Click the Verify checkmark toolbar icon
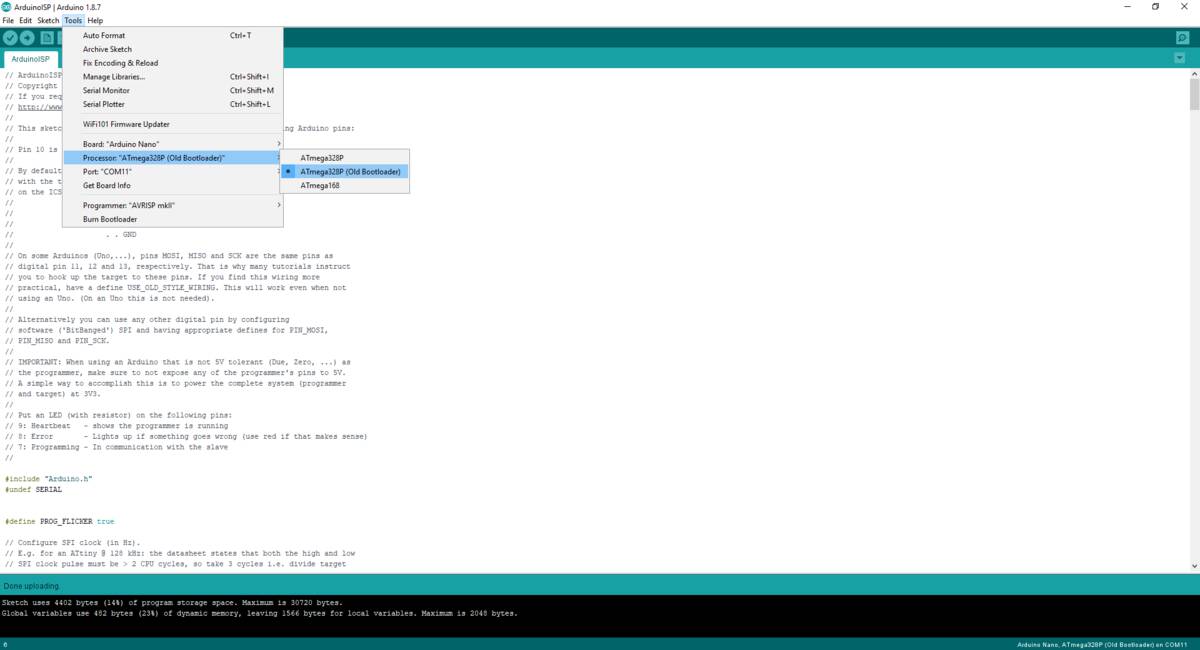 click(10, 38)
